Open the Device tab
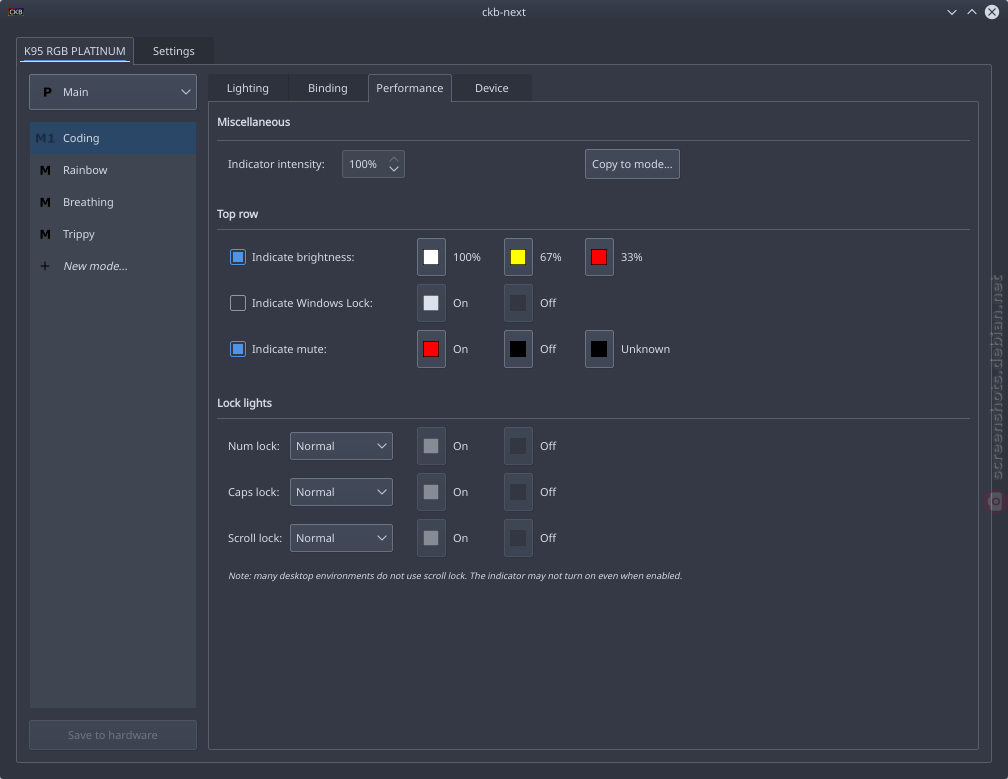Viewport: 1008px width, 779px height. (492, 88)
